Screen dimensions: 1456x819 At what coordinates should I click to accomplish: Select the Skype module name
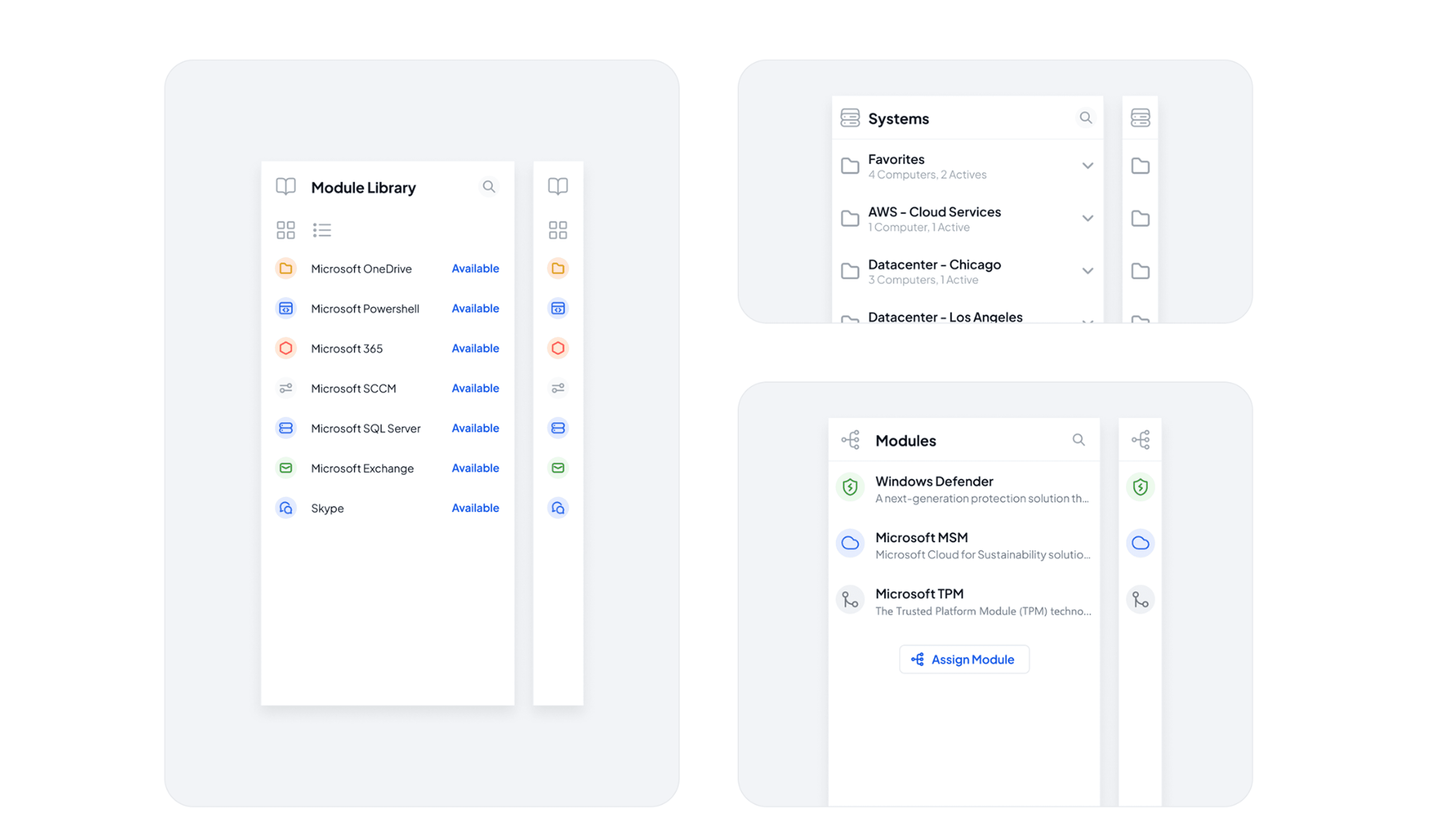click(327, 509)
